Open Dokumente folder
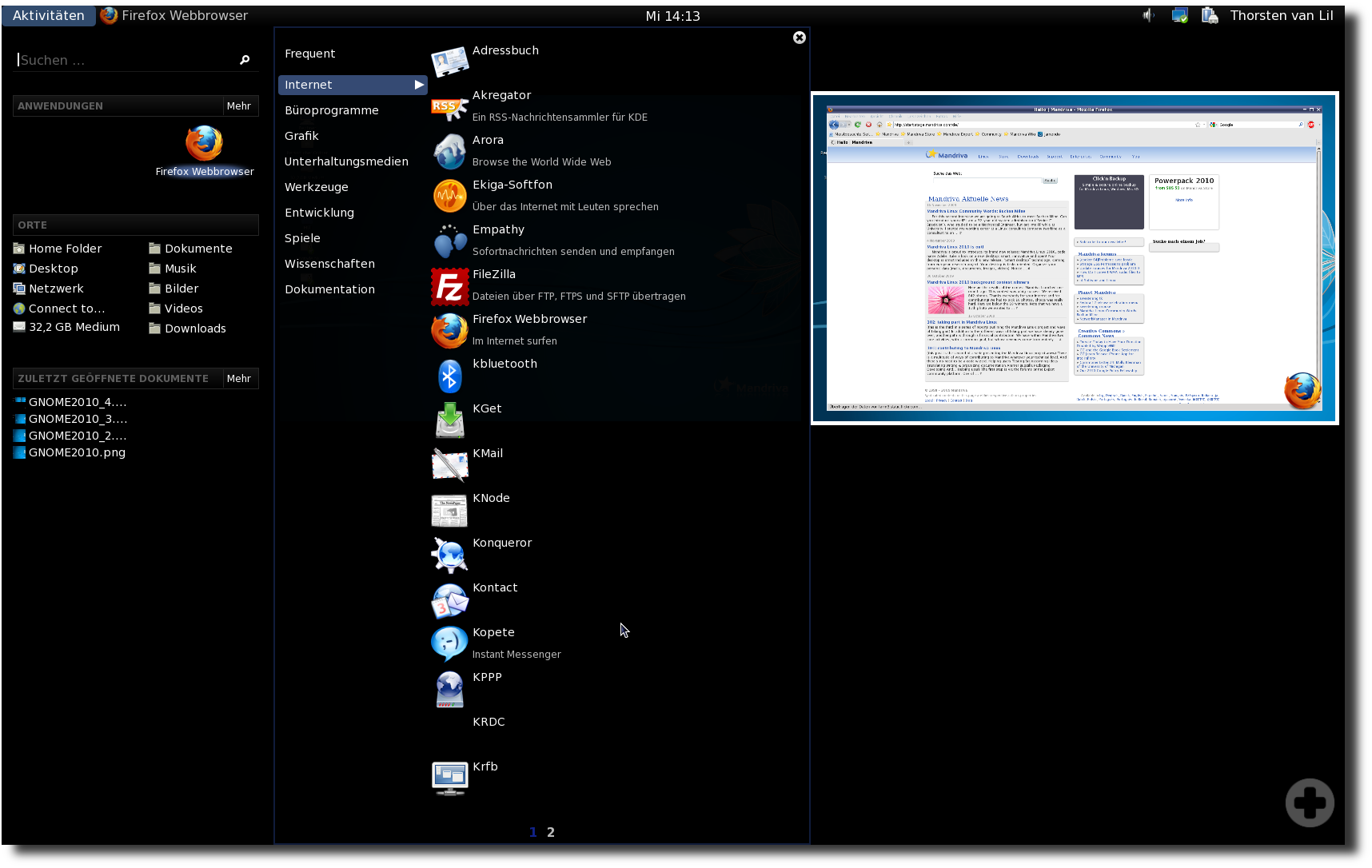 [x=190, y=249]
